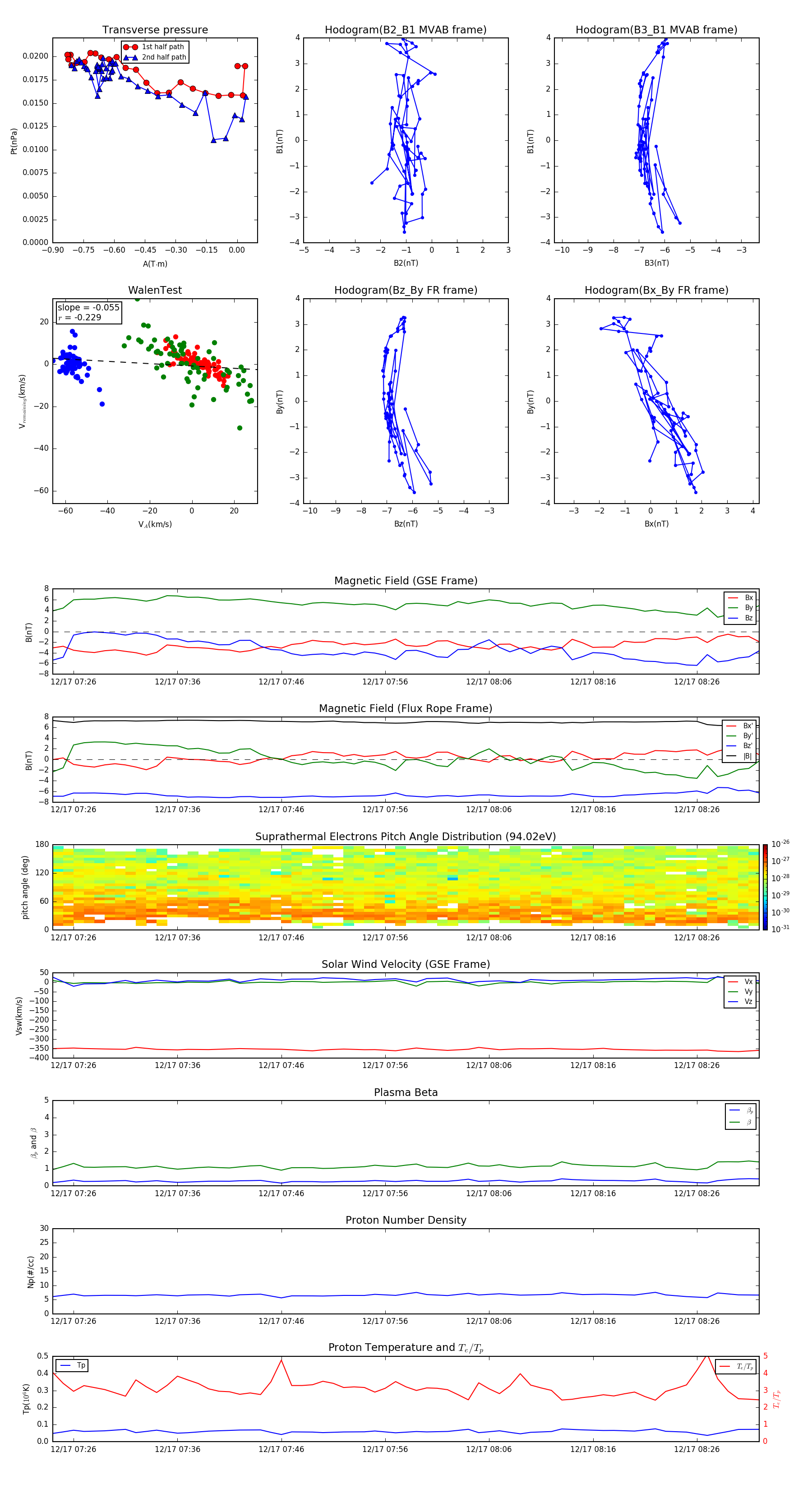
Task: Click the 'Bz(nT)' x-axis label
Action: pyautogui.click(x=406, y=524)
